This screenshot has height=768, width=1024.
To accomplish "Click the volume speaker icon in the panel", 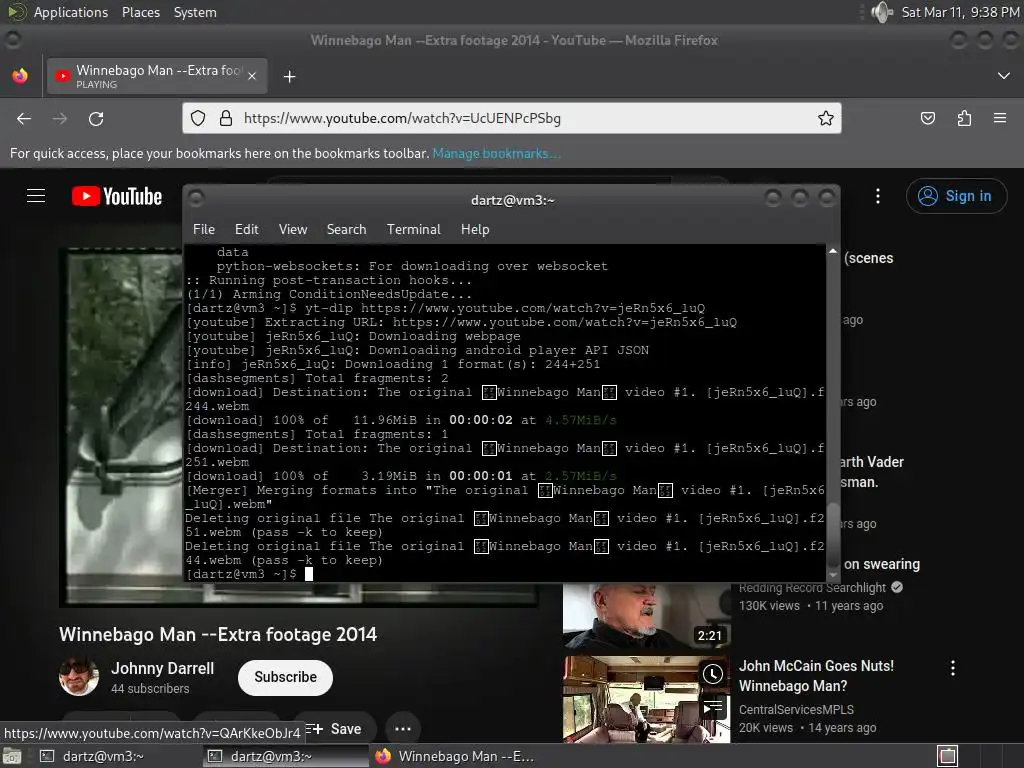I will (x=882, y=12).
